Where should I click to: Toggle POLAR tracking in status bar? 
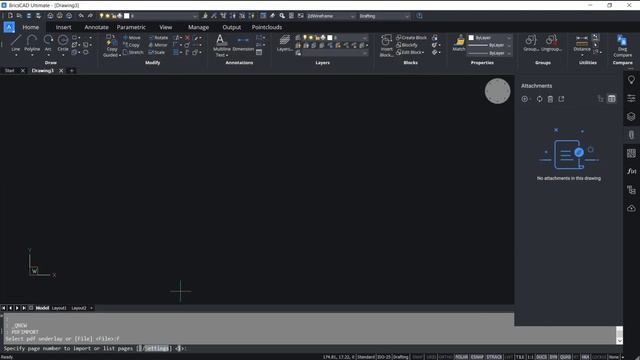coord(461,357)
